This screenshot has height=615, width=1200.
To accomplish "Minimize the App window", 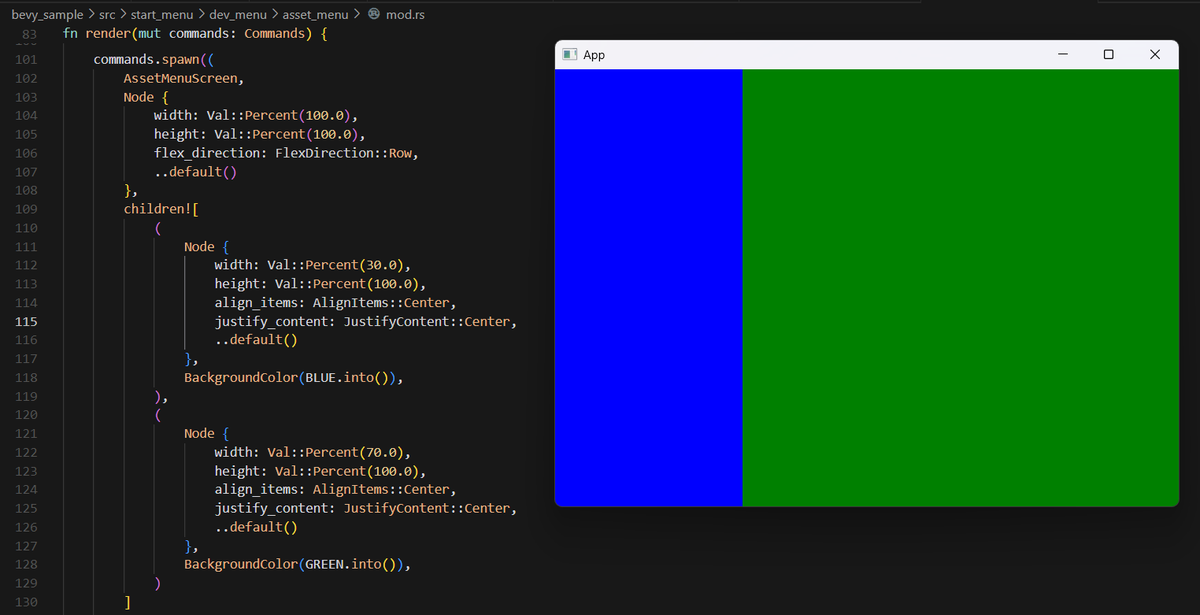I will 1062,55.
